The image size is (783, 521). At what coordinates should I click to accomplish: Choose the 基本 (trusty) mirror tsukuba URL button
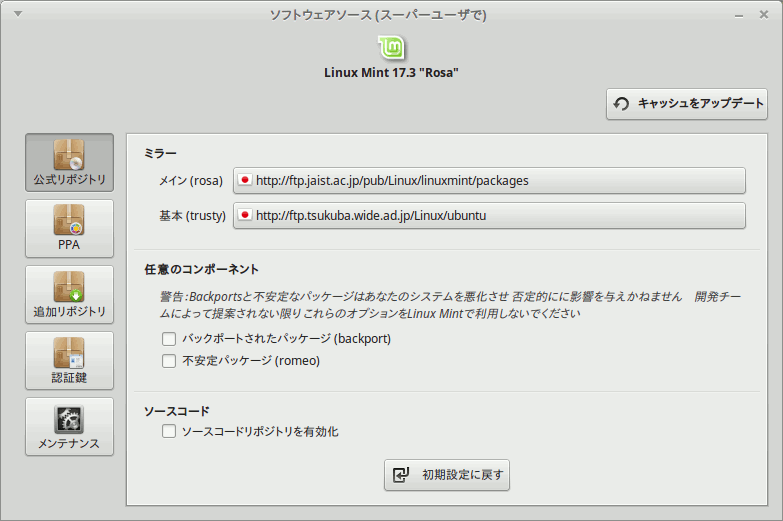[489, 215]
